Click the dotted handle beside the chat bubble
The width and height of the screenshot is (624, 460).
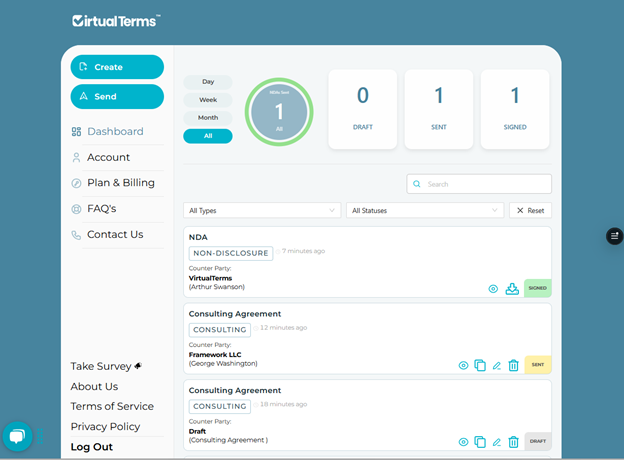pyautogui.click(x=40, y=436)
